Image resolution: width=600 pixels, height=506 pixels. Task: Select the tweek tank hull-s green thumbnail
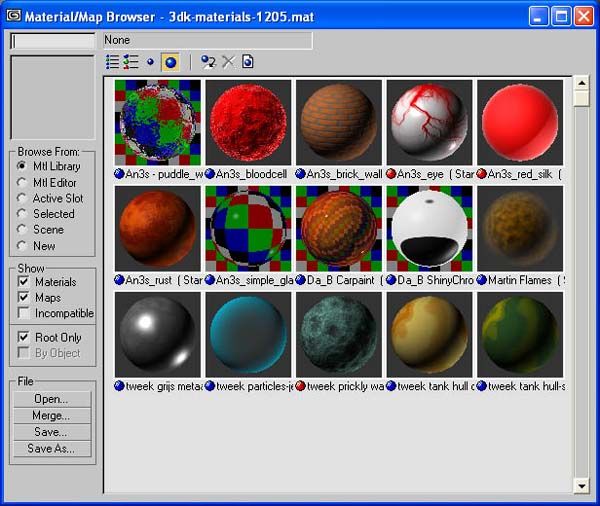[520, 335]
